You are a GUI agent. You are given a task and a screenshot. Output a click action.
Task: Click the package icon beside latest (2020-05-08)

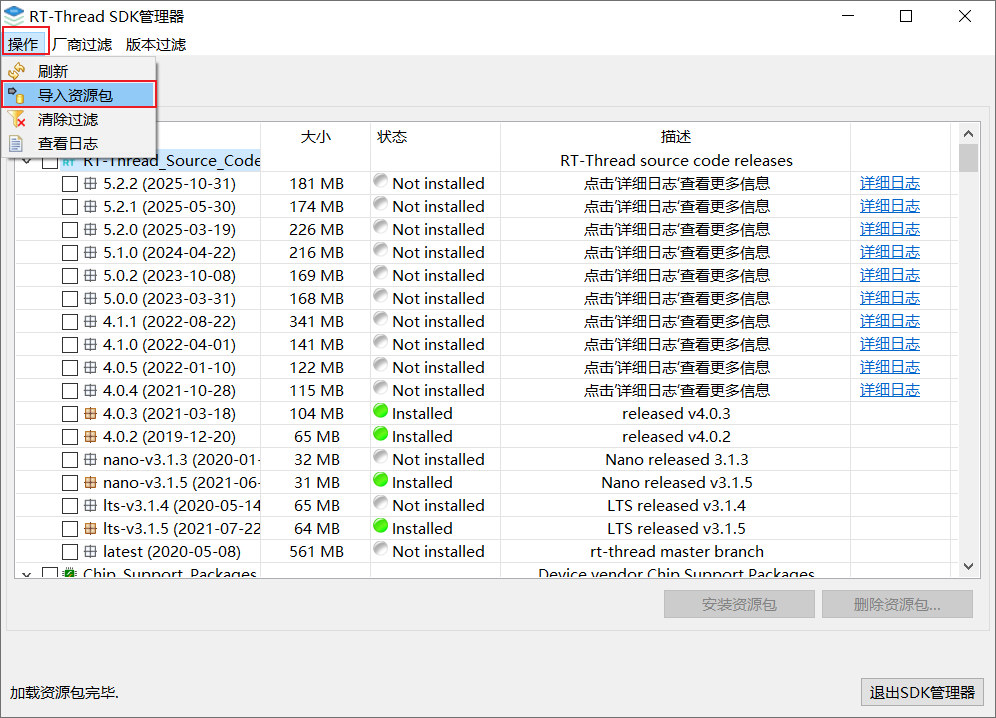coord(91,552)
